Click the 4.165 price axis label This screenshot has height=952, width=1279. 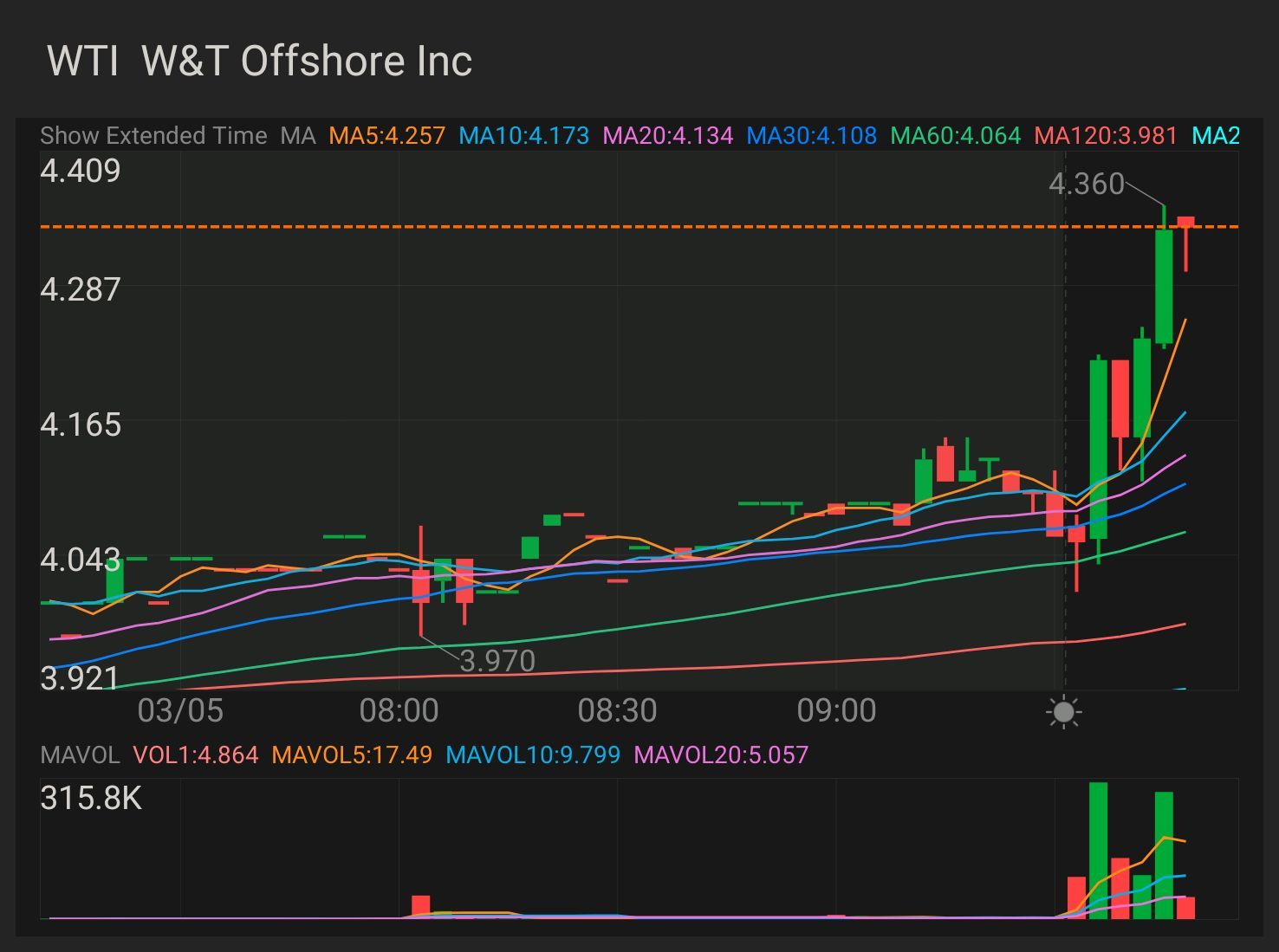[81, 424]
